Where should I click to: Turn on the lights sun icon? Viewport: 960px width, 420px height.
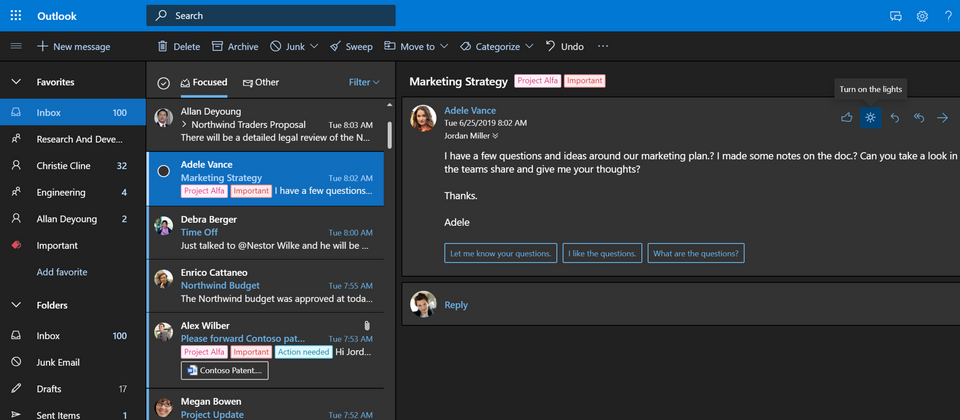pos(871,118)
